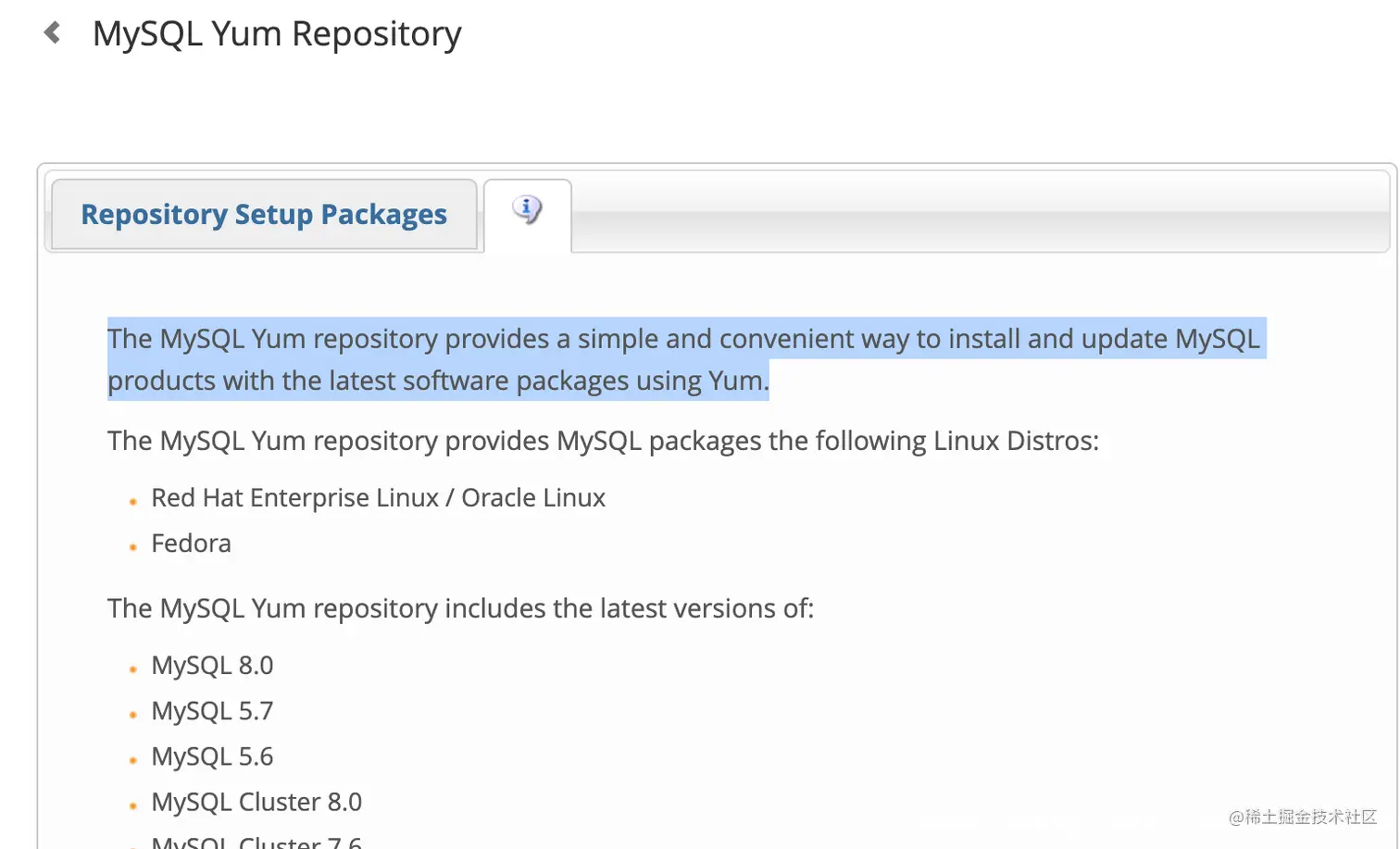
Task: Select the MySQL 5.6 list item
Action: pyautogui.click(x=212, y=756)
